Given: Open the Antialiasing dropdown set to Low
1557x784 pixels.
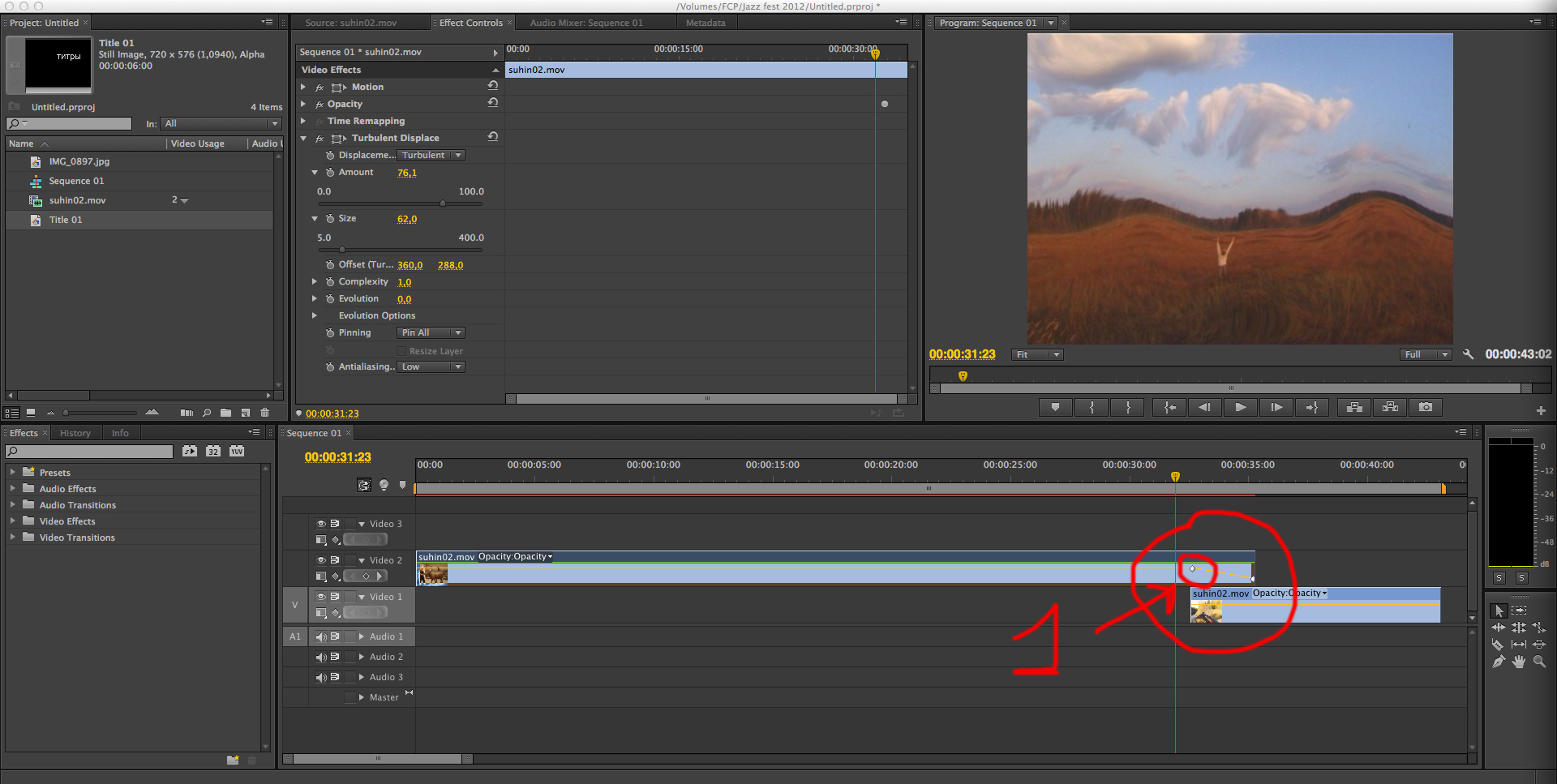Looking at the screenshot, I should [431, 366].
